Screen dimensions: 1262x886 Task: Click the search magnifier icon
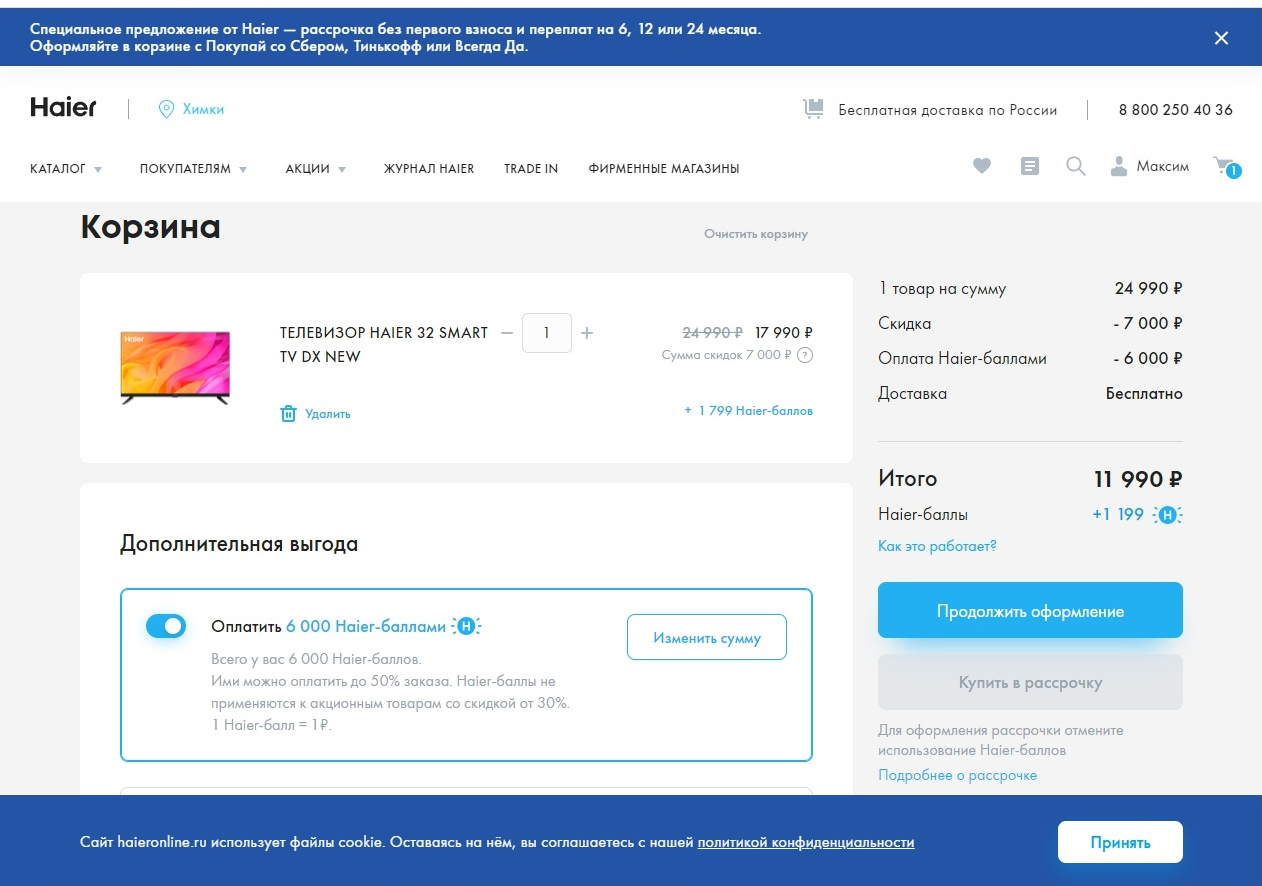click(x=1076, y=167)
